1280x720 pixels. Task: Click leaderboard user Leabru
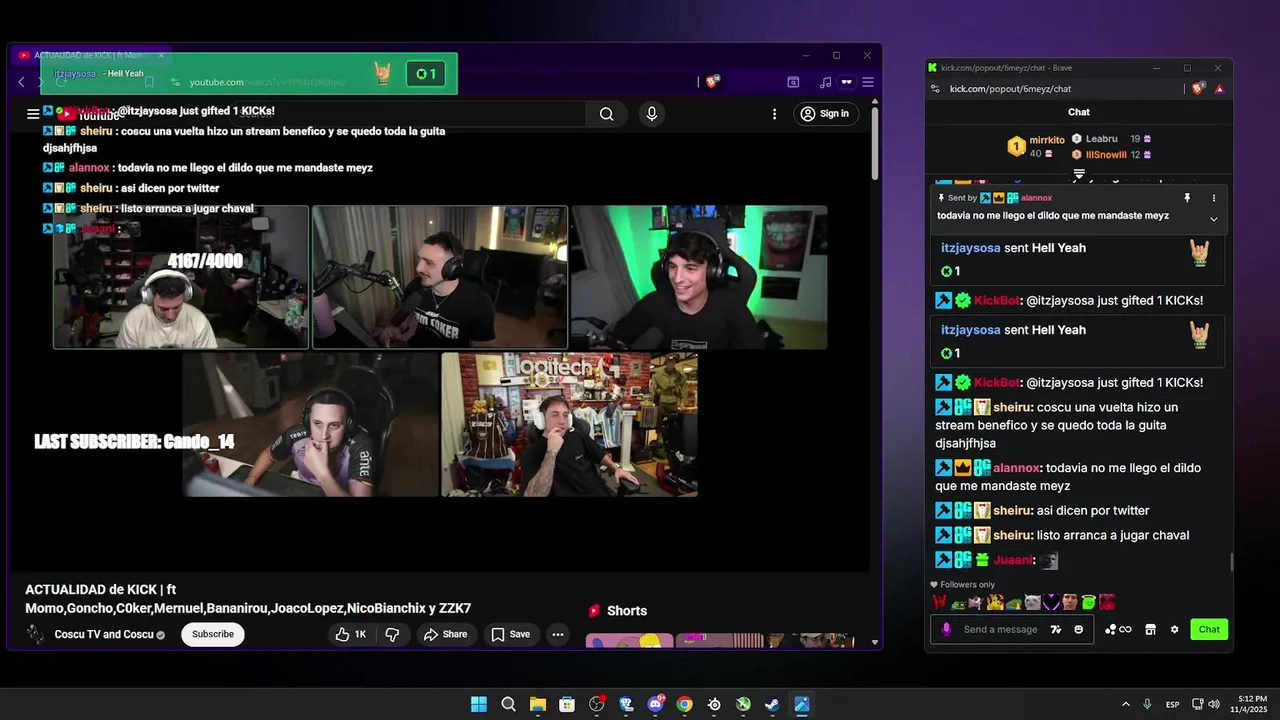(x=1101, y=139)
